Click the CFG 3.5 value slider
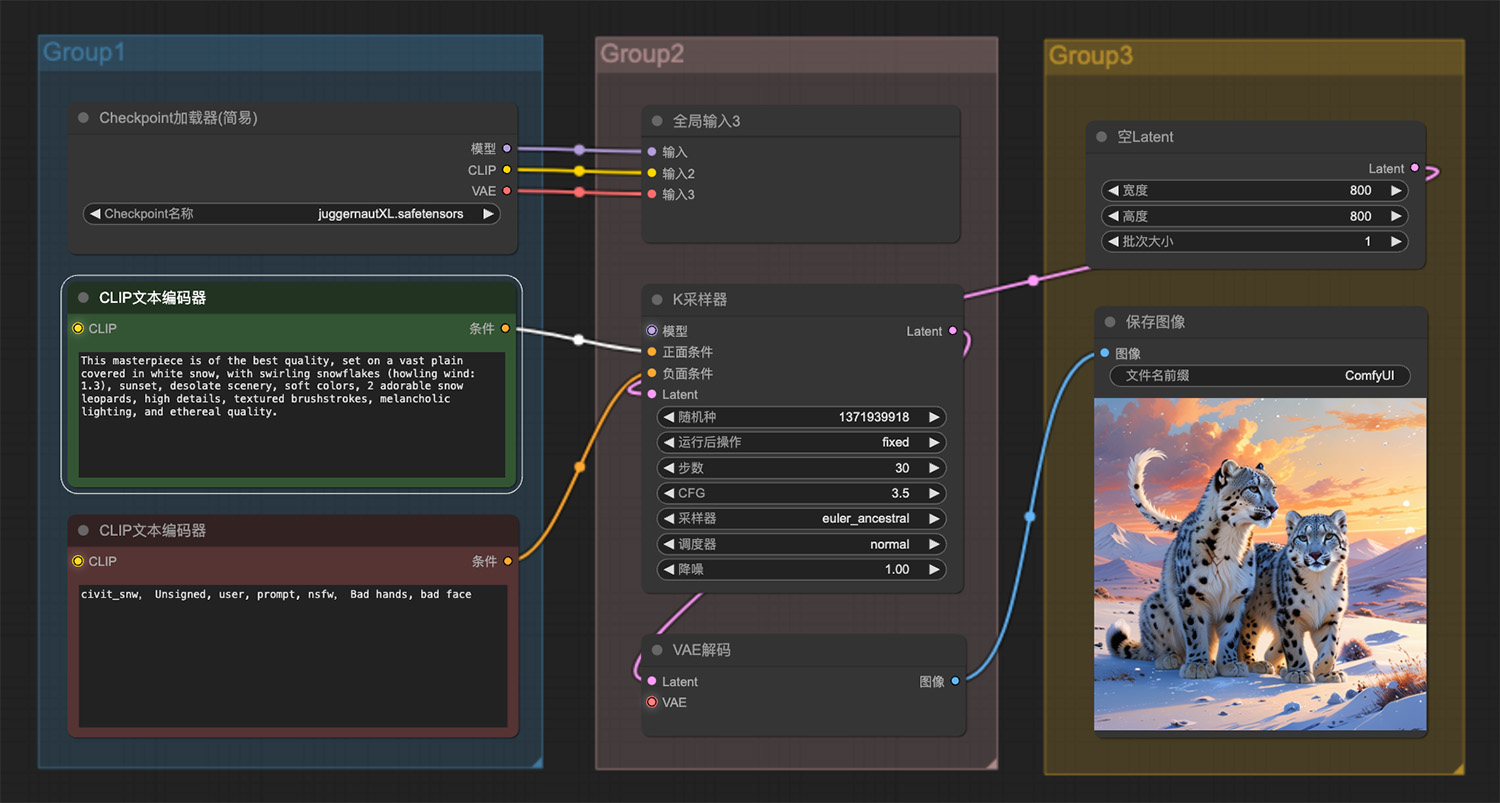Viewport: 1500px width, 803px height. (801, 493)
